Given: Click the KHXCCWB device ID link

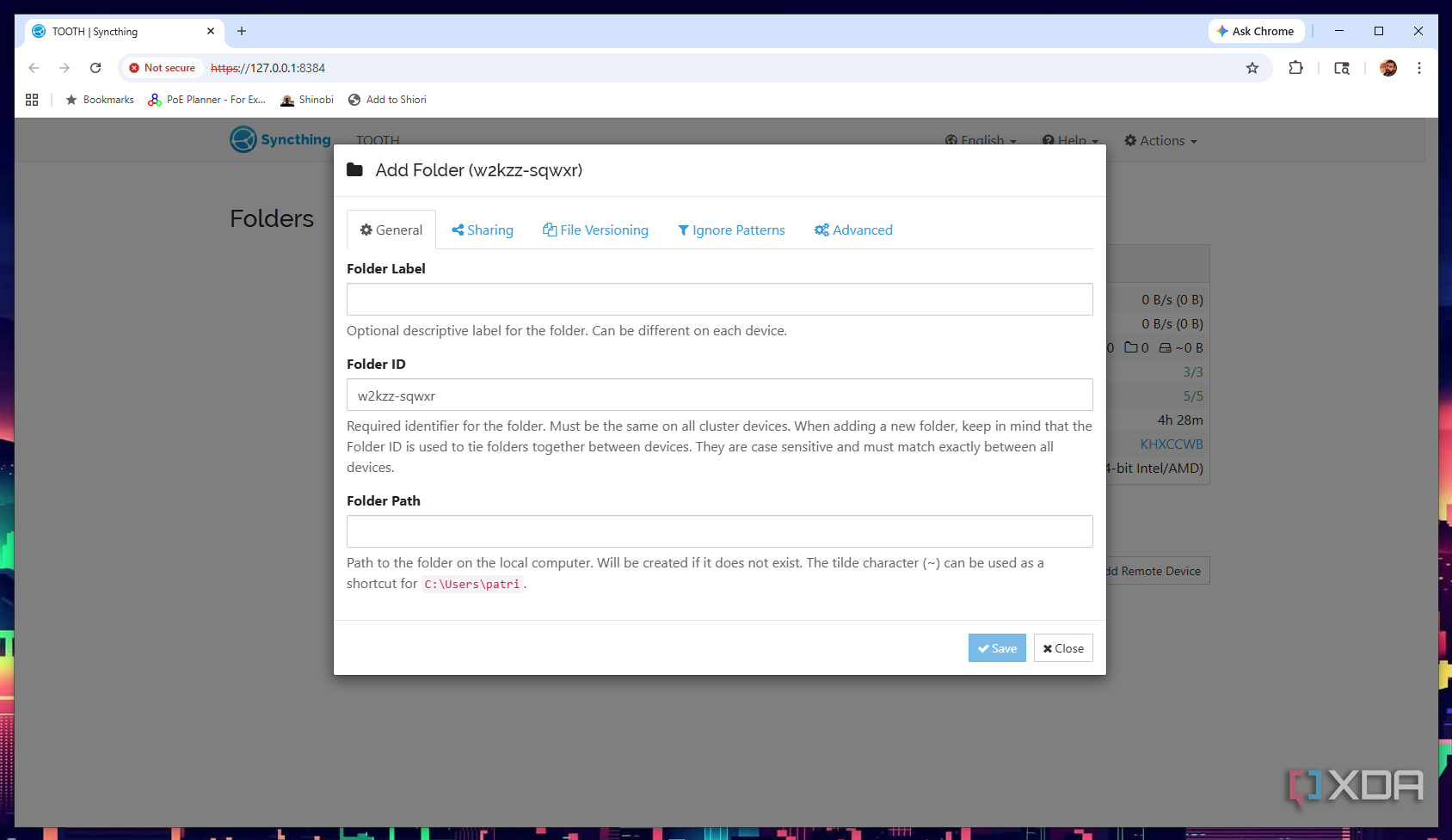Looking at the screenshot, I should tap(1172, 445).
